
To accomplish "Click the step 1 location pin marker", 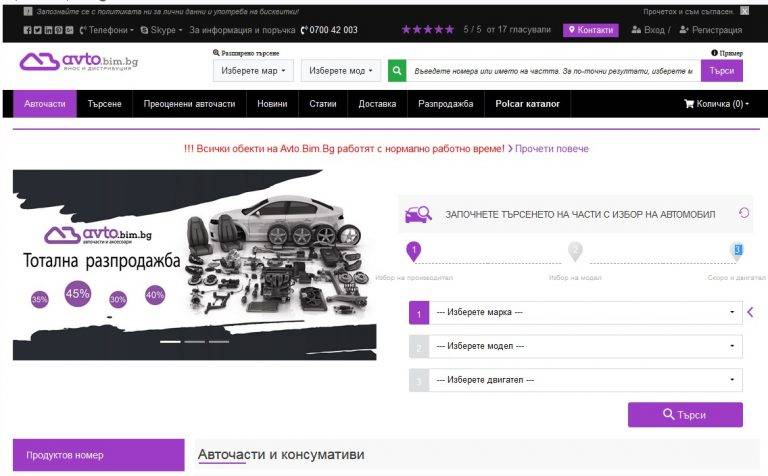I will click(414, 251).
